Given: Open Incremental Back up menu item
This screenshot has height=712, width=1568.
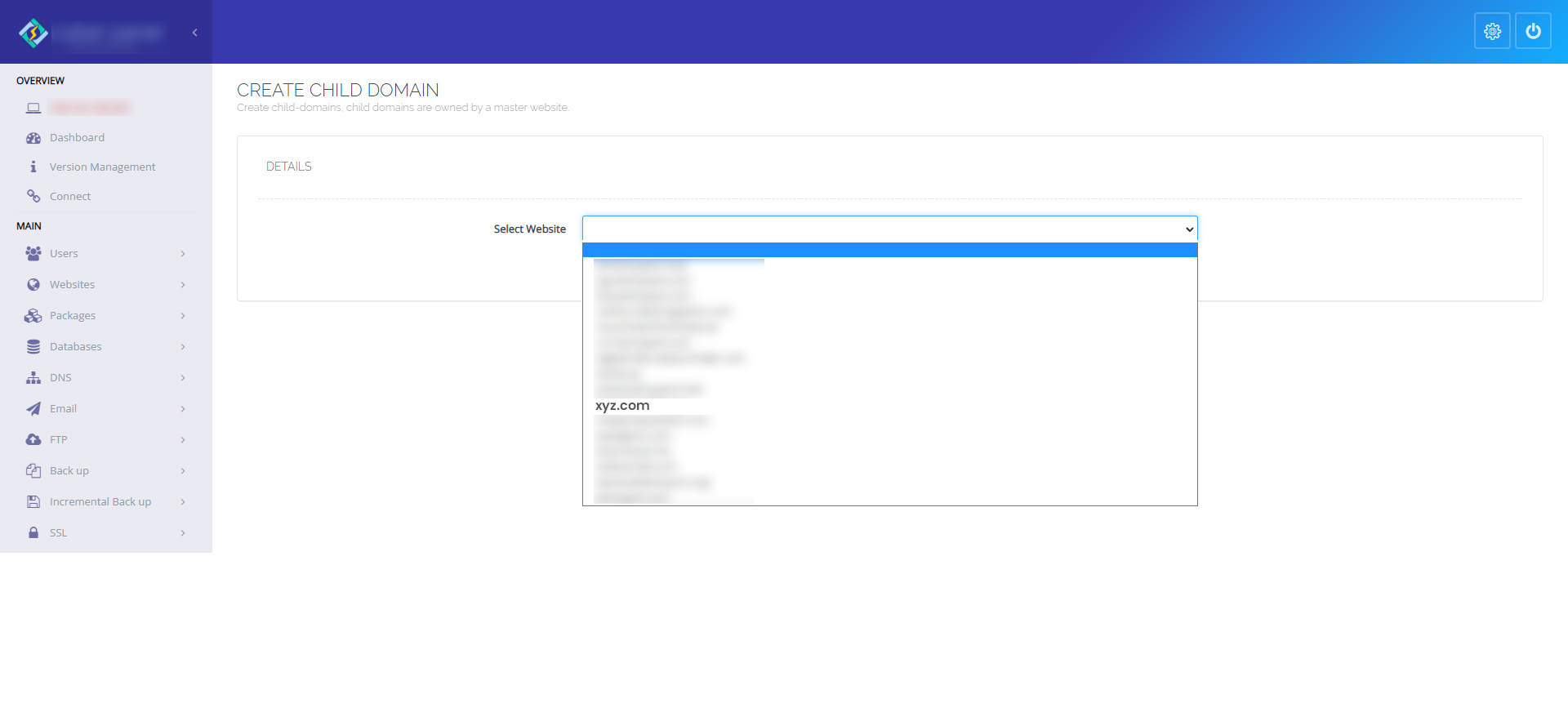Looking at the screenshot, I should click(100, 502).
